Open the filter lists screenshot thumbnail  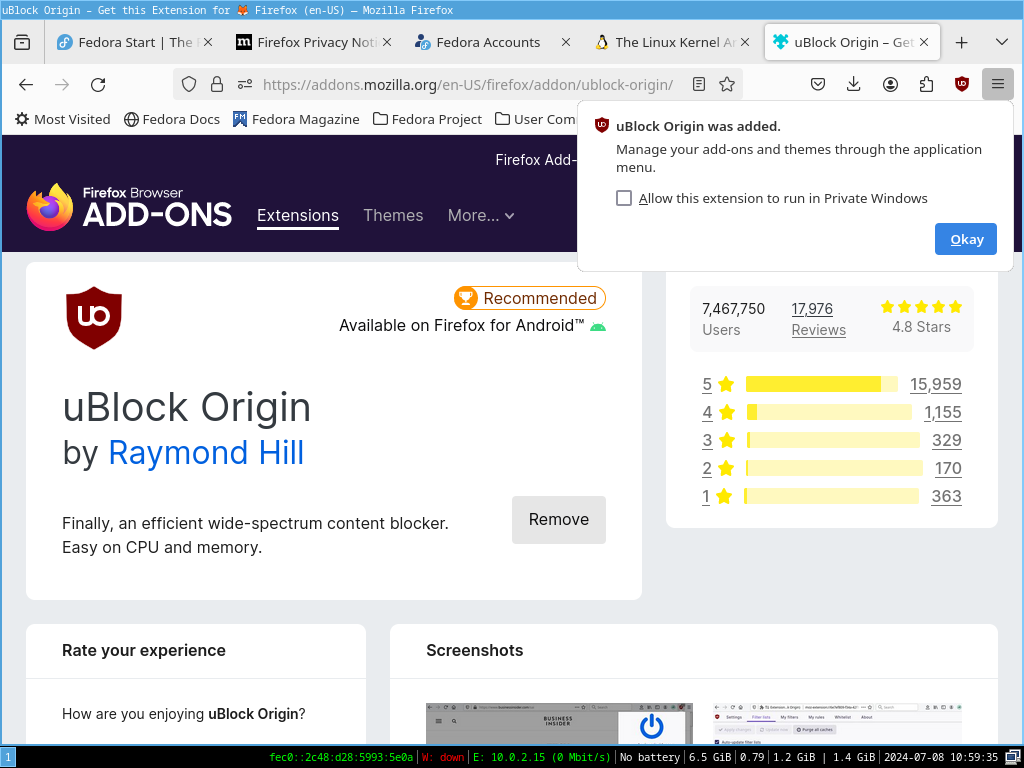[838, 724]
